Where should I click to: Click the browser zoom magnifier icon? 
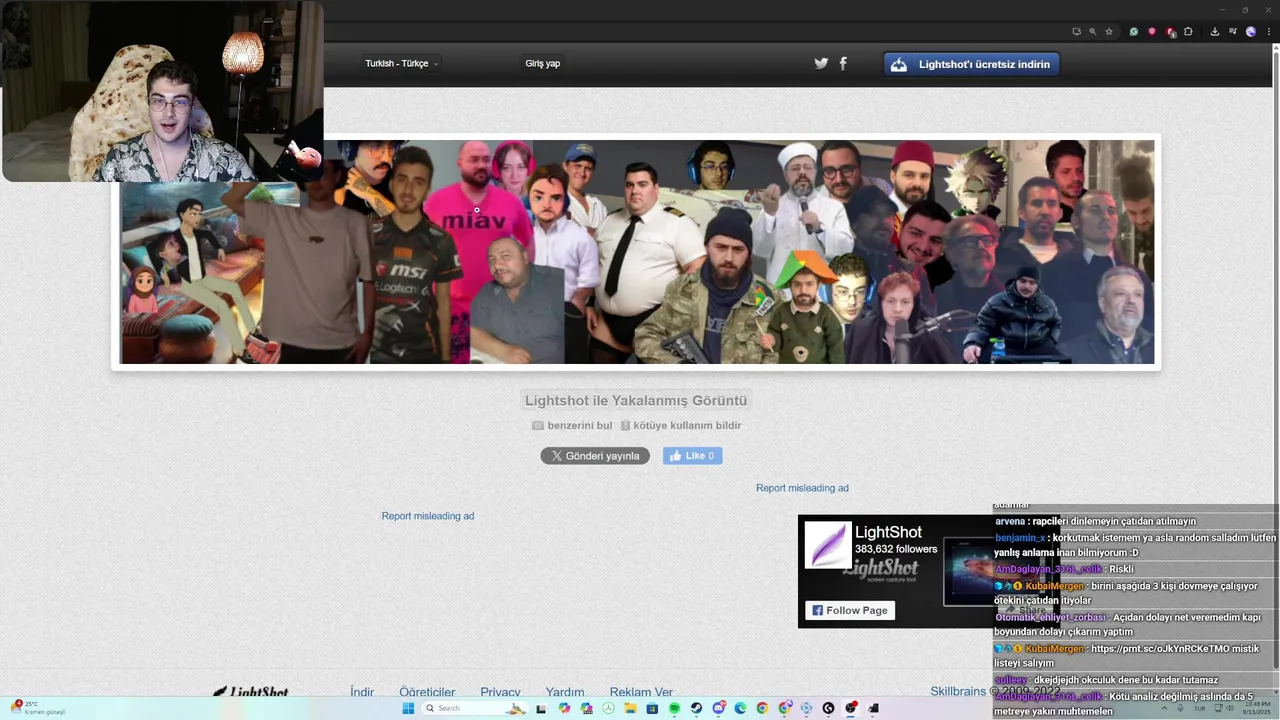click(1093, 32)
